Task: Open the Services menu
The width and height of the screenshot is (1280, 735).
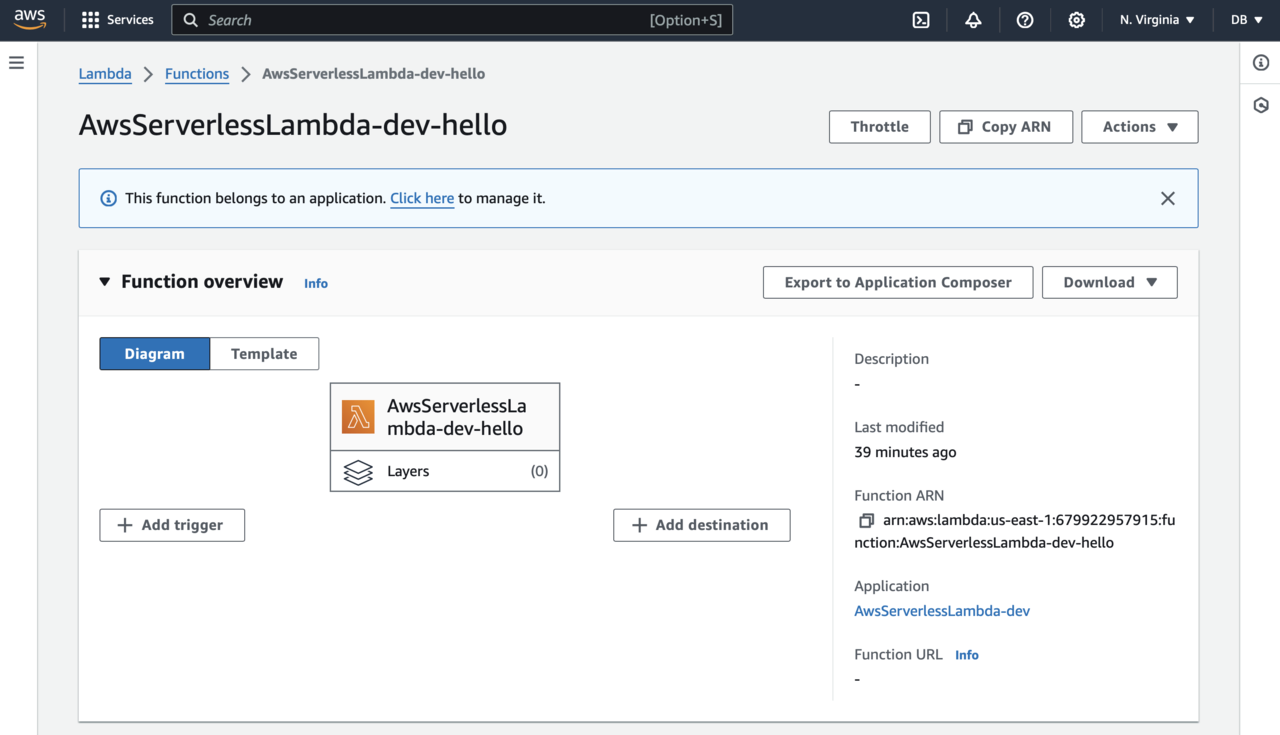Action: 118,20
